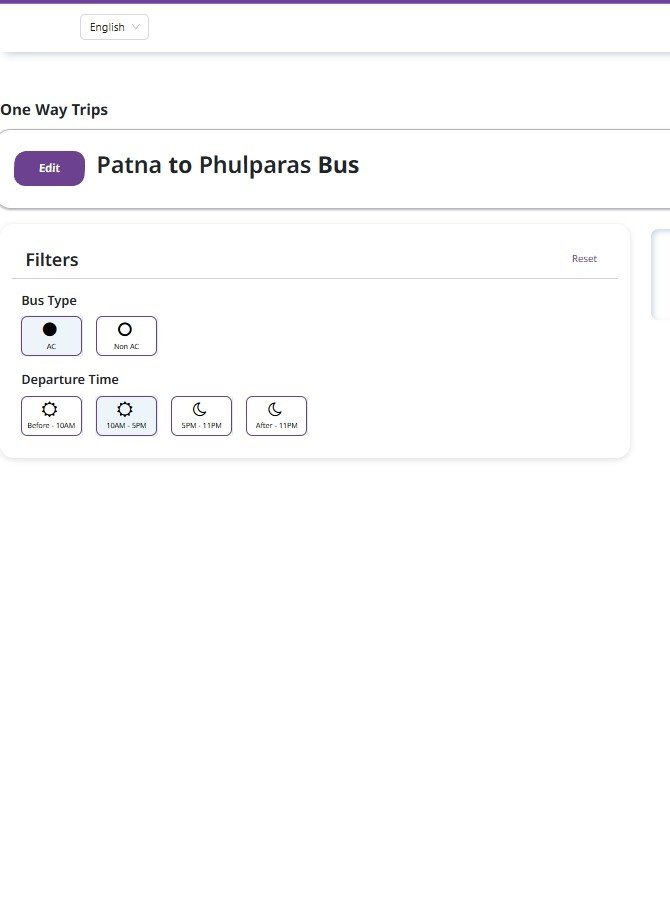Reset all filters via Reset link

pos(584,259)
